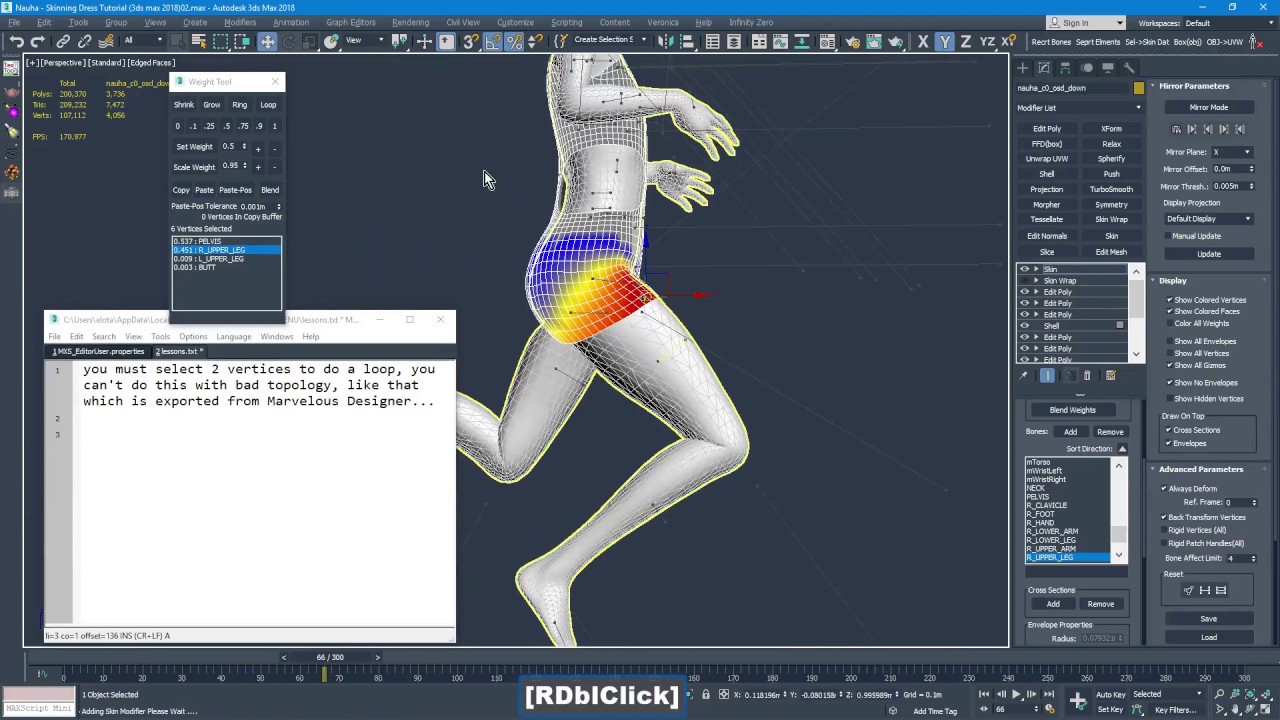Open Mirror Plane X dropdown
Viewport: 1280px width, 720px height.
[1232, 152]
